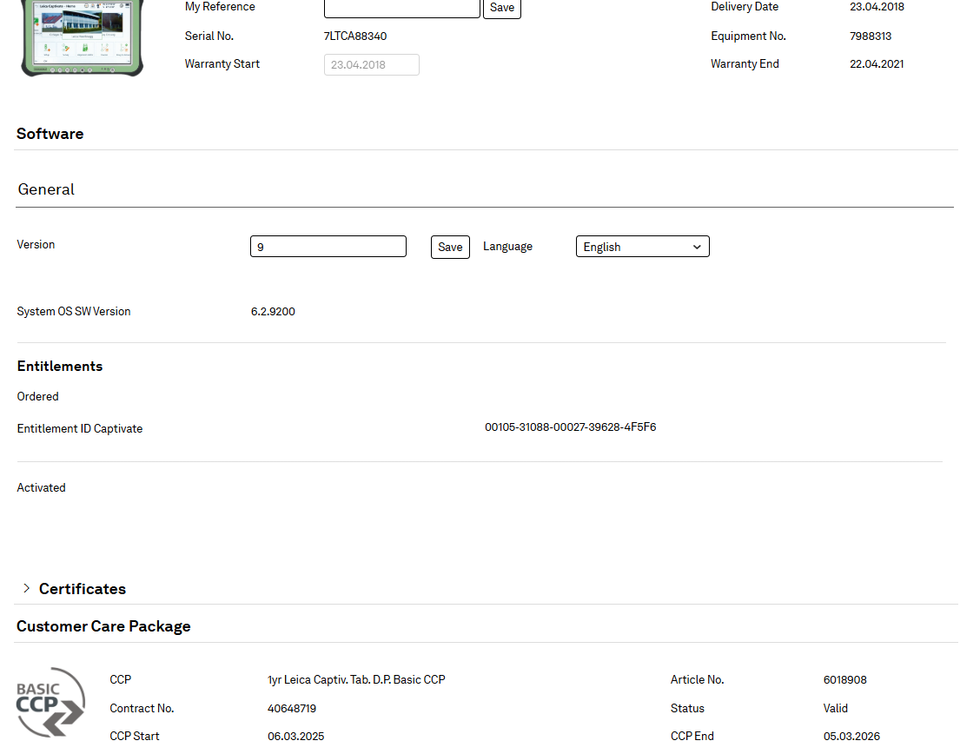
Task: Click the Software section heading
Action: (x=50, y=133)
